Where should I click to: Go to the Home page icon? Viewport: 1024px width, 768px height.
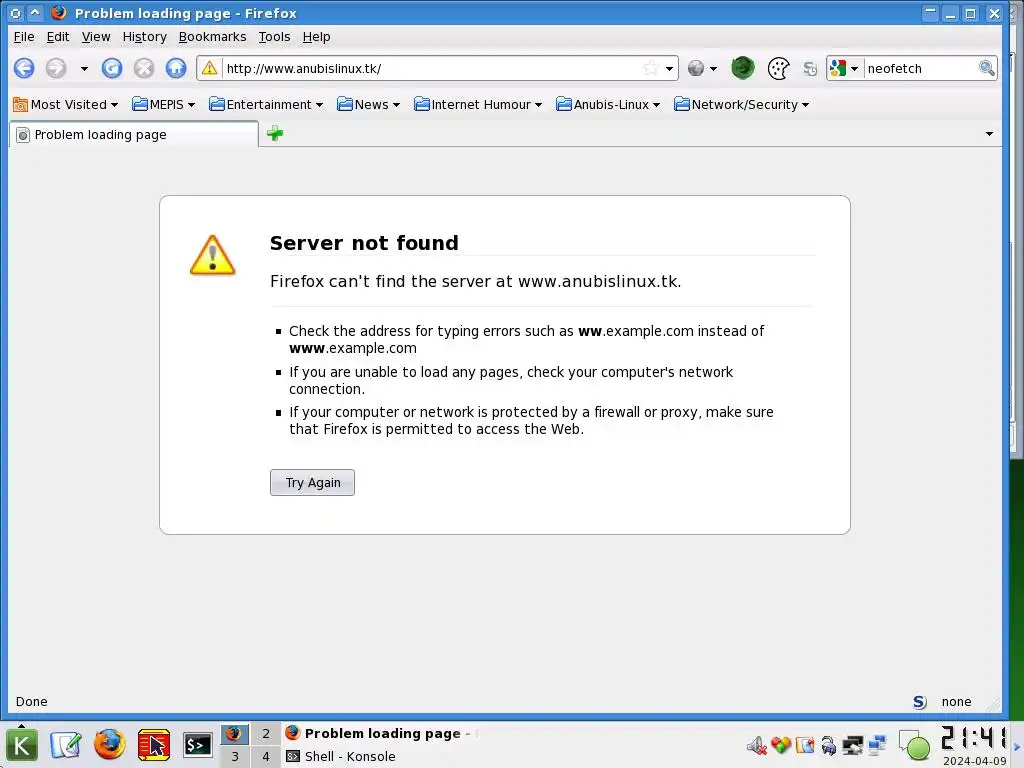click(176, 68)
